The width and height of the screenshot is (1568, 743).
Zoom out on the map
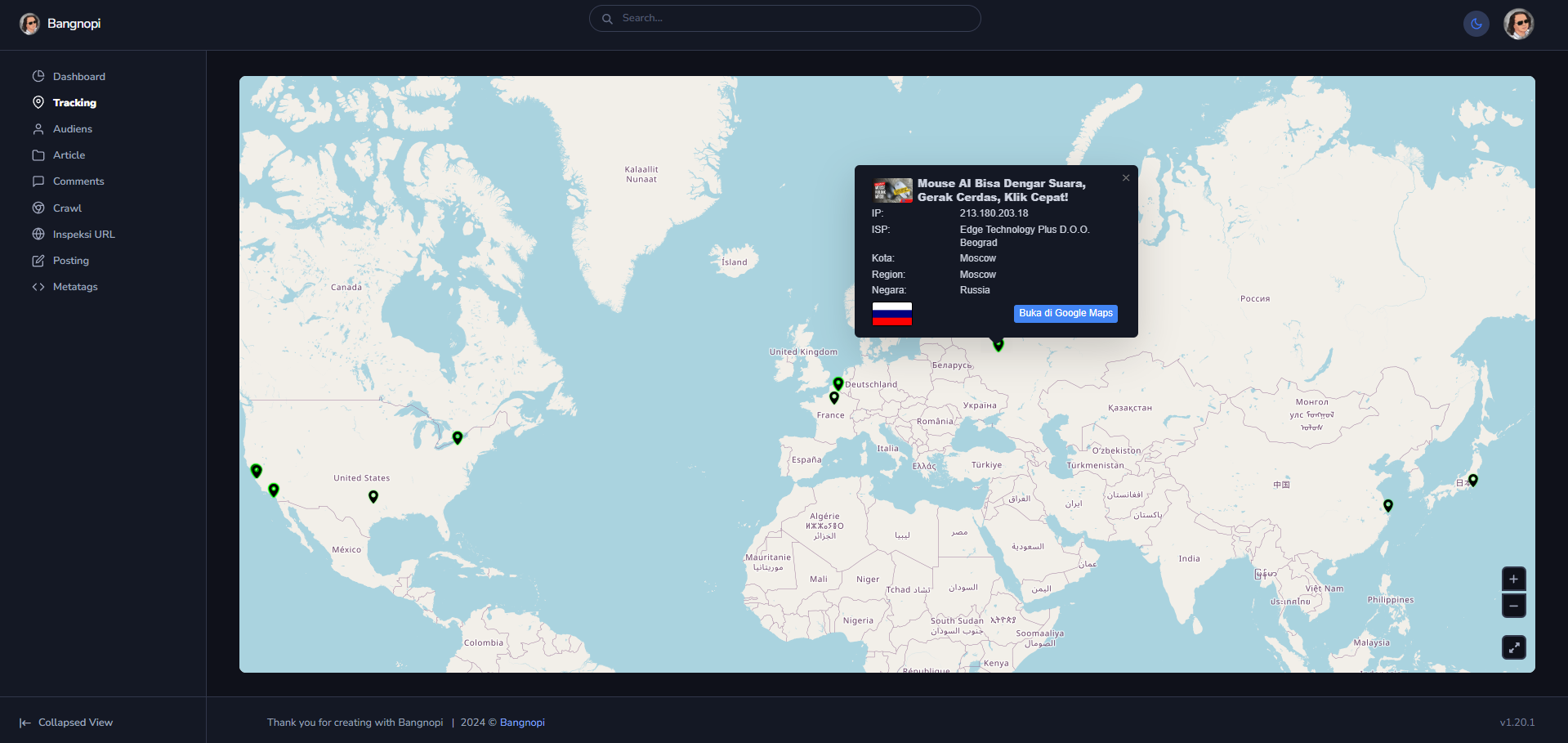coord(1513,606)
